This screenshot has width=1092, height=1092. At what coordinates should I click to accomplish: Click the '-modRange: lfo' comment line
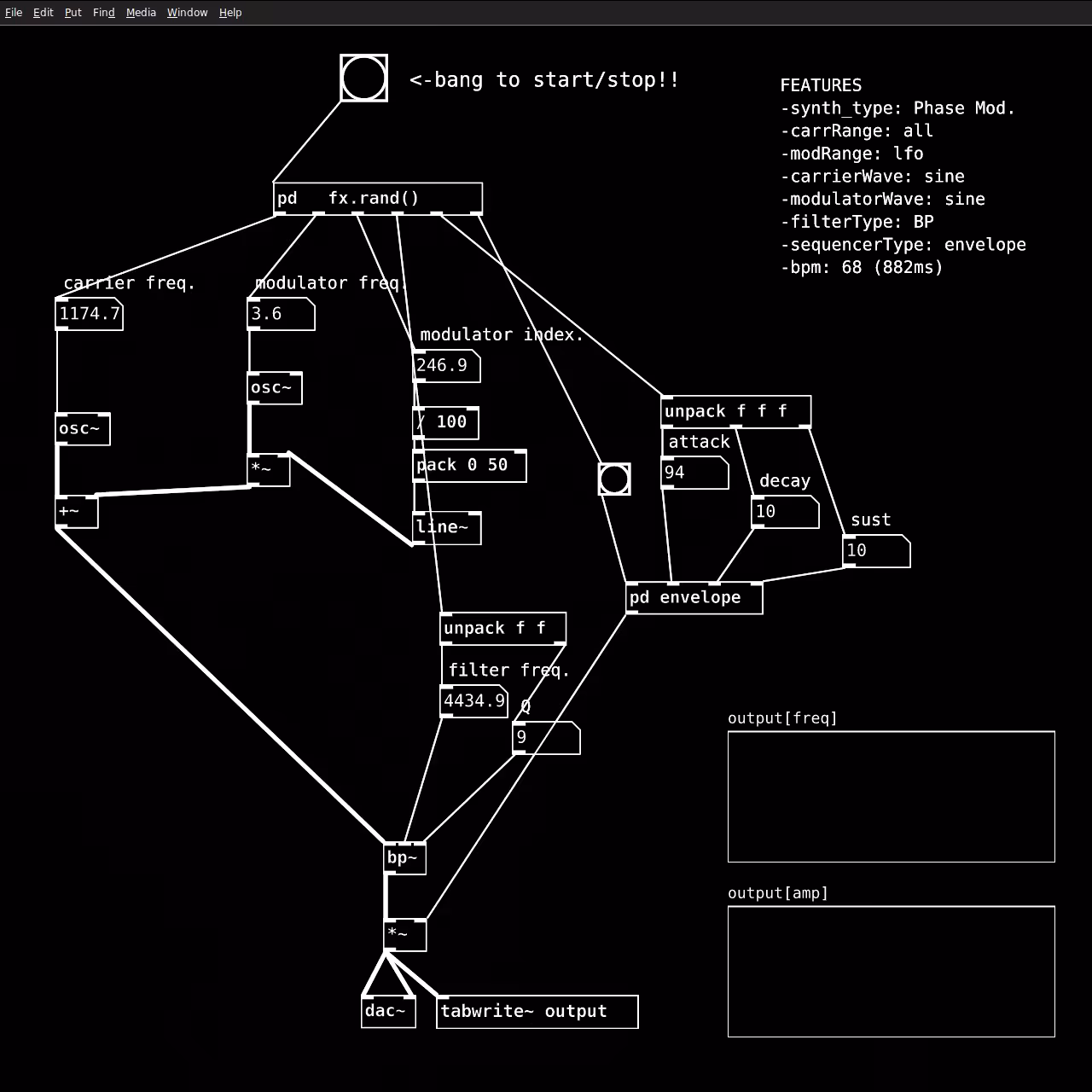tap(851, 154)
